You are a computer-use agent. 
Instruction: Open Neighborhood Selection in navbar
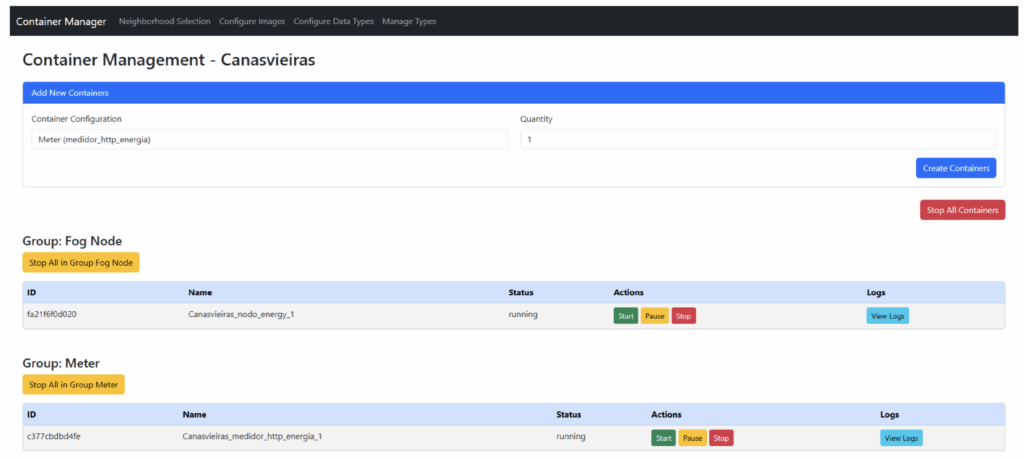coord(164,21)
